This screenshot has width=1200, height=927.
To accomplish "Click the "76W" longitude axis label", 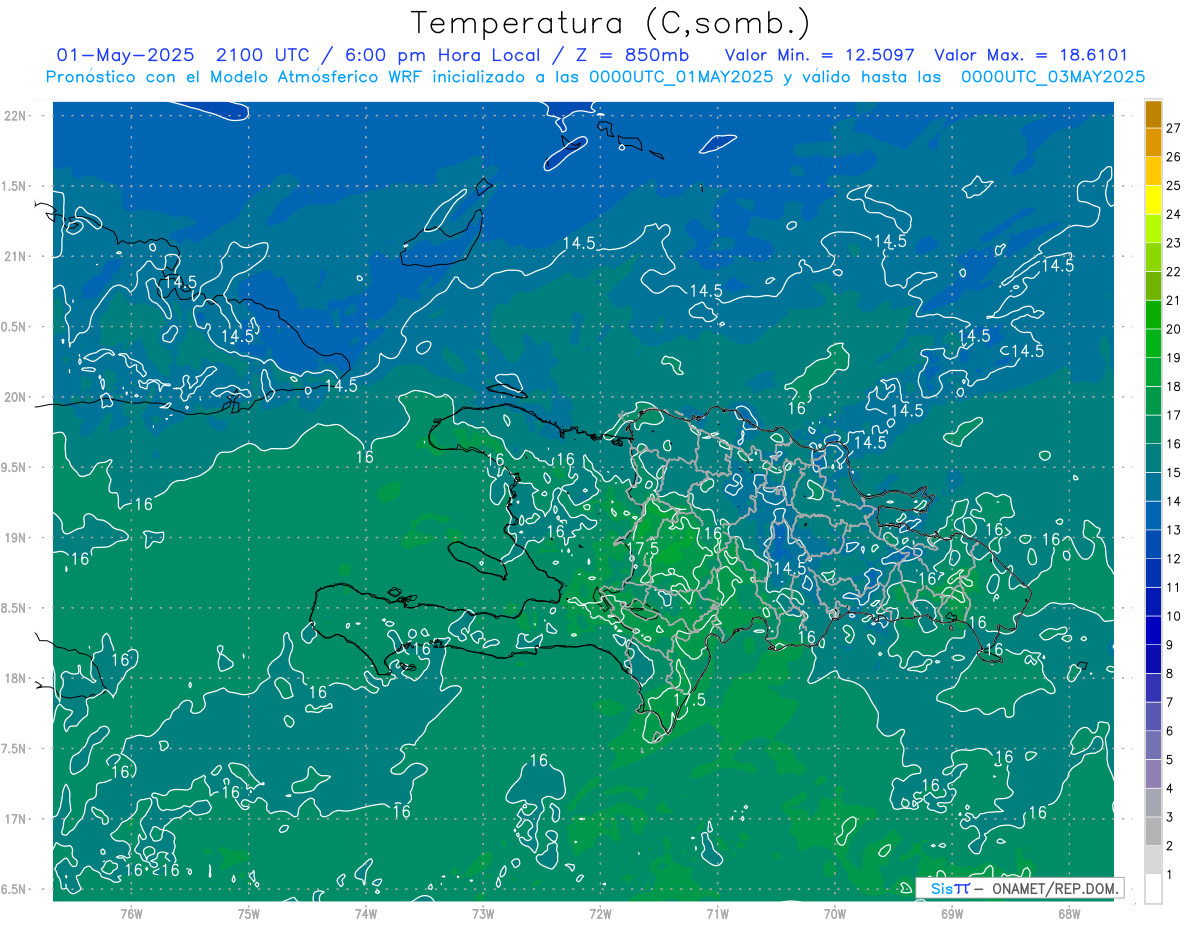I will [131, 913].
